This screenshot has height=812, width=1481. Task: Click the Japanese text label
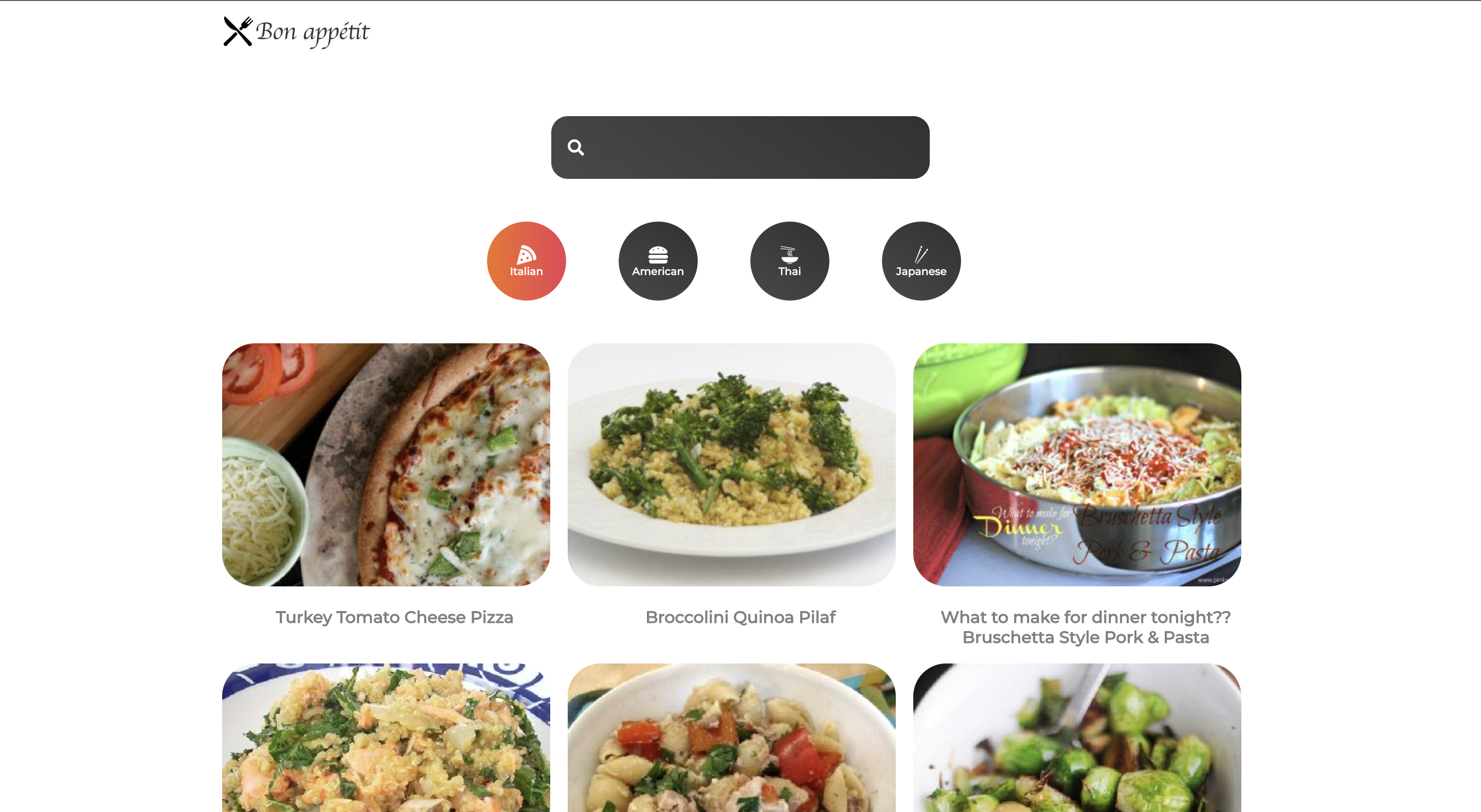921,272
